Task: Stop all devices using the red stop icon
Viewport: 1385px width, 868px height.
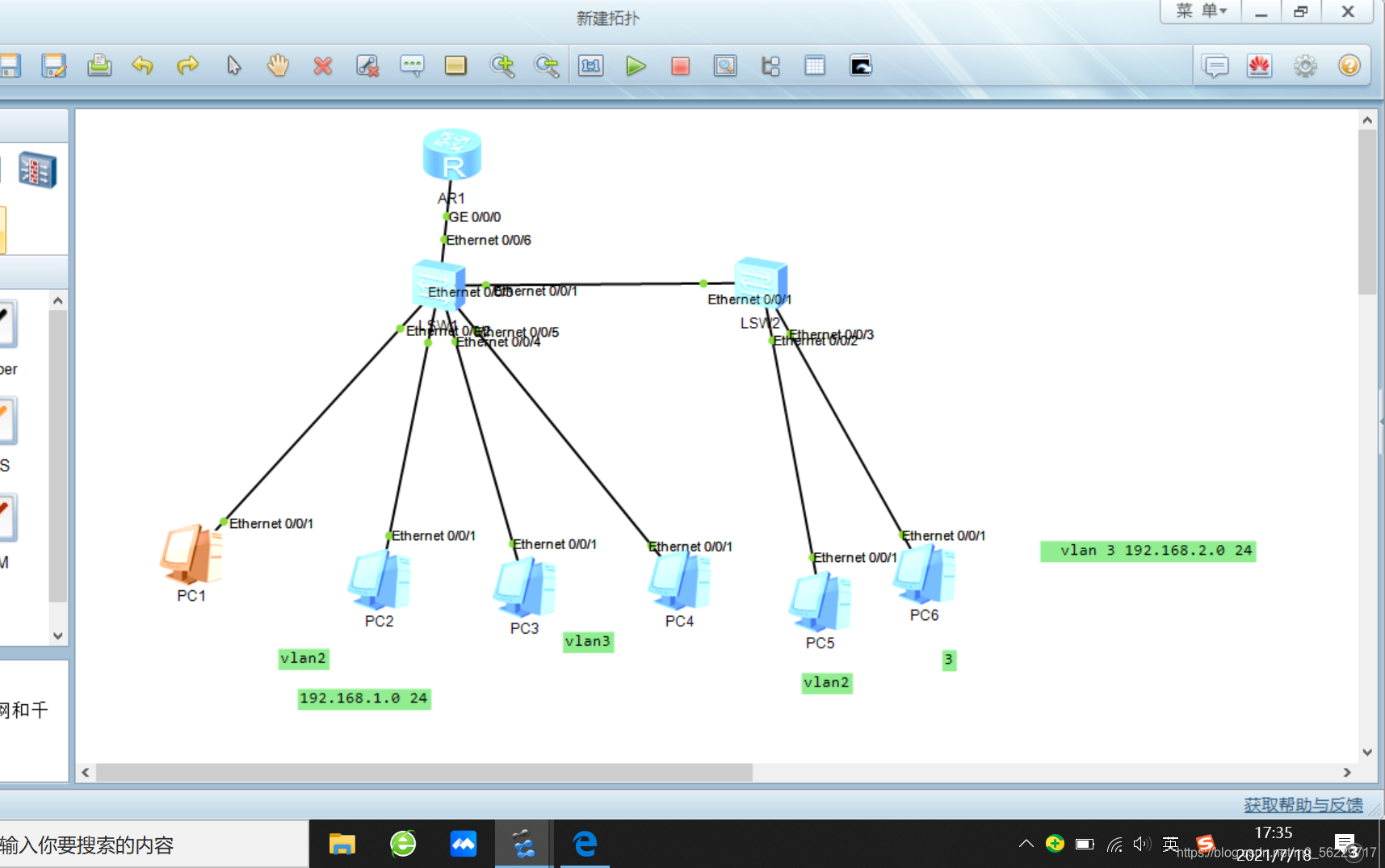Action: coord(680,65)
